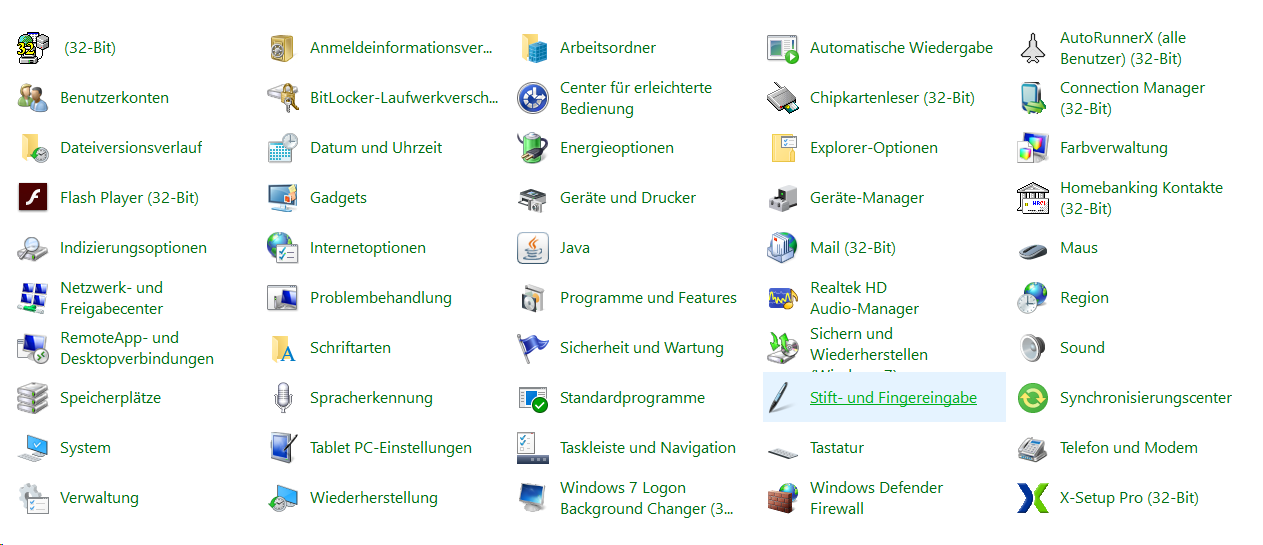
Task: Open Programme und Features link
Action: (648, 298)
